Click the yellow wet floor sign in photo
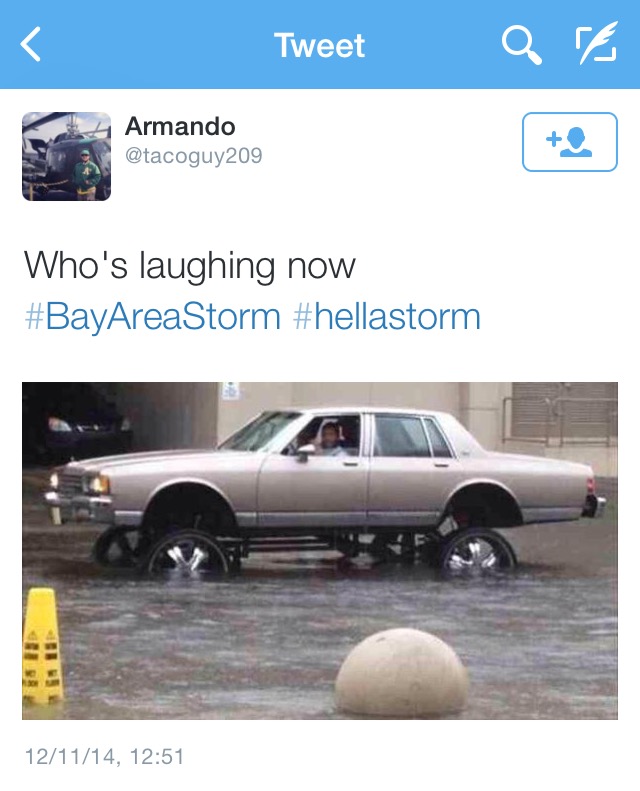The width and height of the screenshot is (640, 791). tap(42, 646)
